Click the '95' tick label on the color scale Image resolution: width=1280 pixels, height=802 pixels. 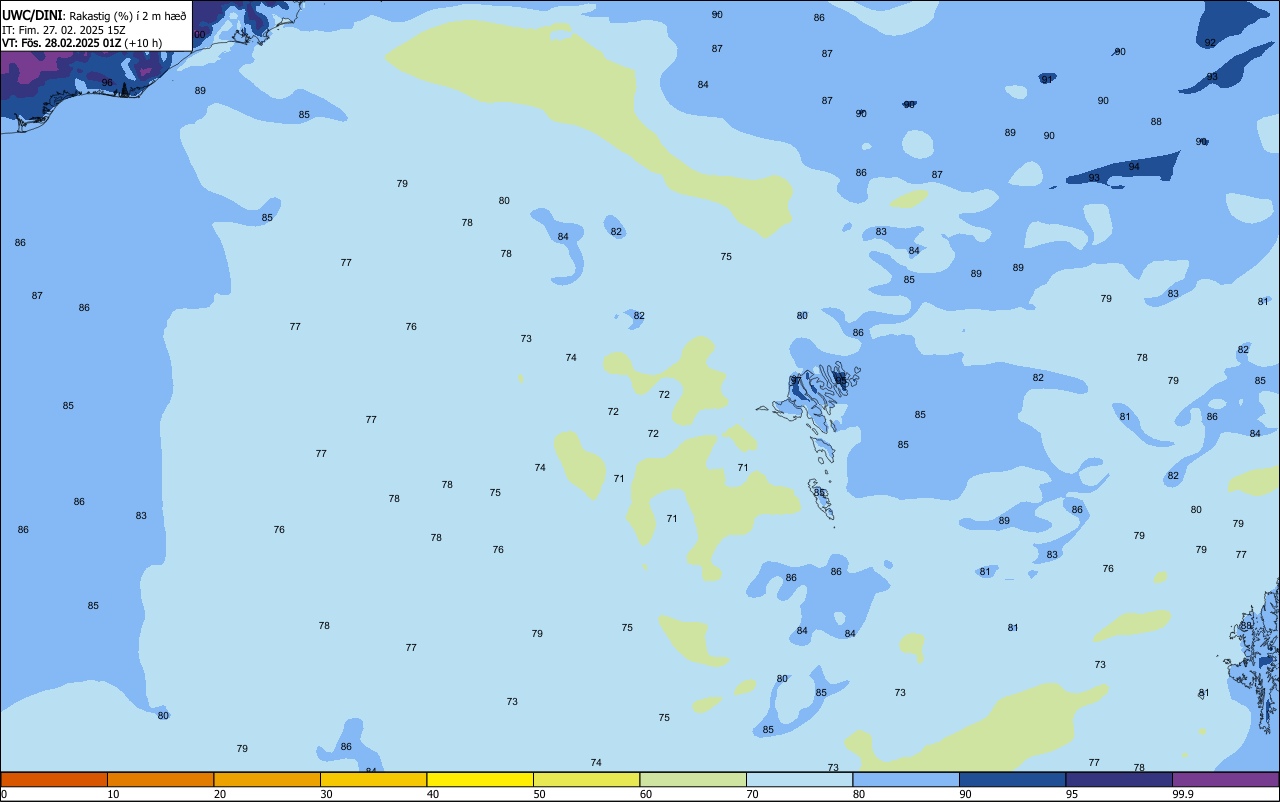(1072, 794)
